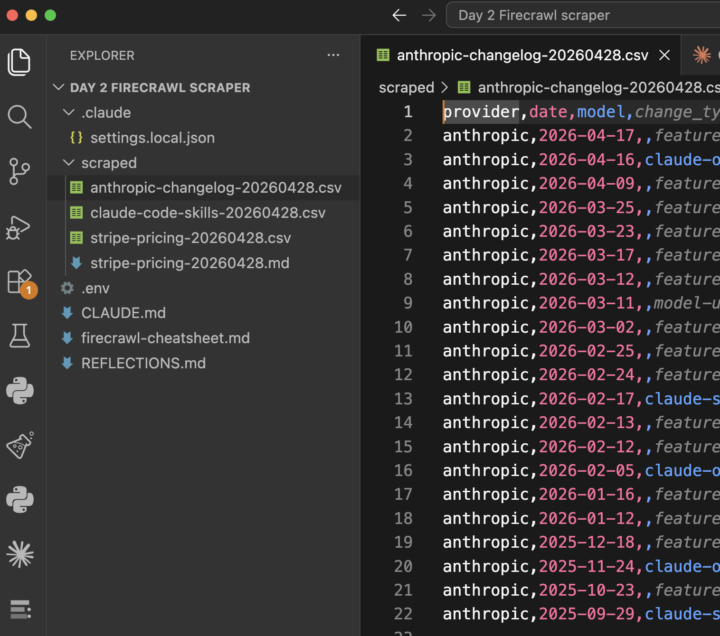The width and height of the screenshot is (720, 636).
Task: Click the breadcrumb file name anthropic-changelog
Action: tap(597, 87)
